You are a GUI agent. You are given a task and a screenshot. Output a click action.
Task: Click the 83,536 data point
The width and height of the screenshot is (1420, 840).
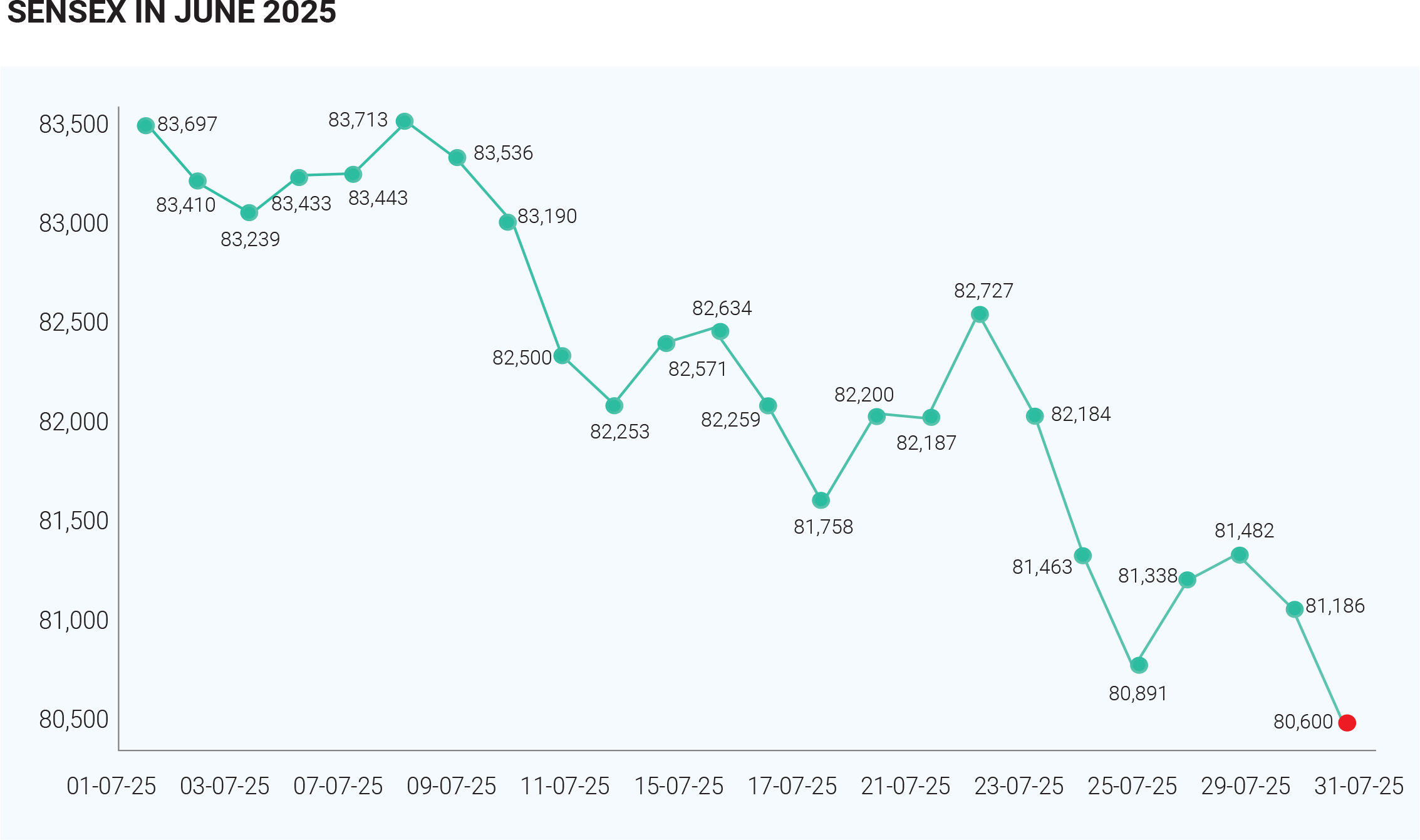pos(457,158)
